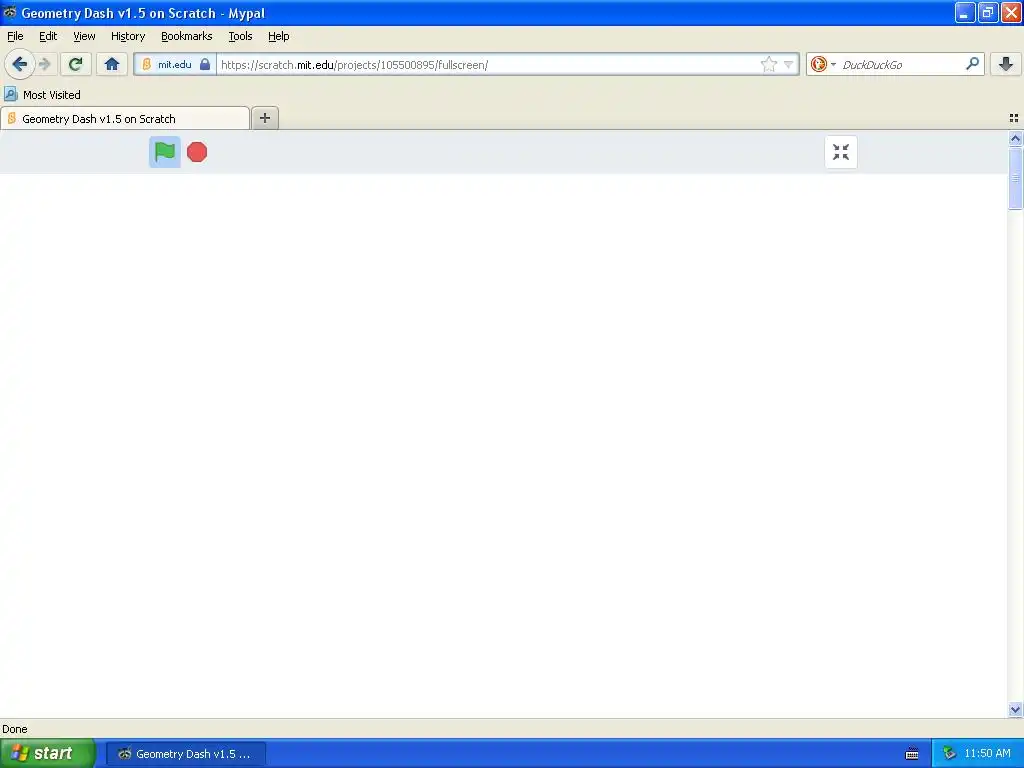Click the scrollbar up arrow
Viewport: 1024px width, 768px height.
click(x=1015, y=138)
